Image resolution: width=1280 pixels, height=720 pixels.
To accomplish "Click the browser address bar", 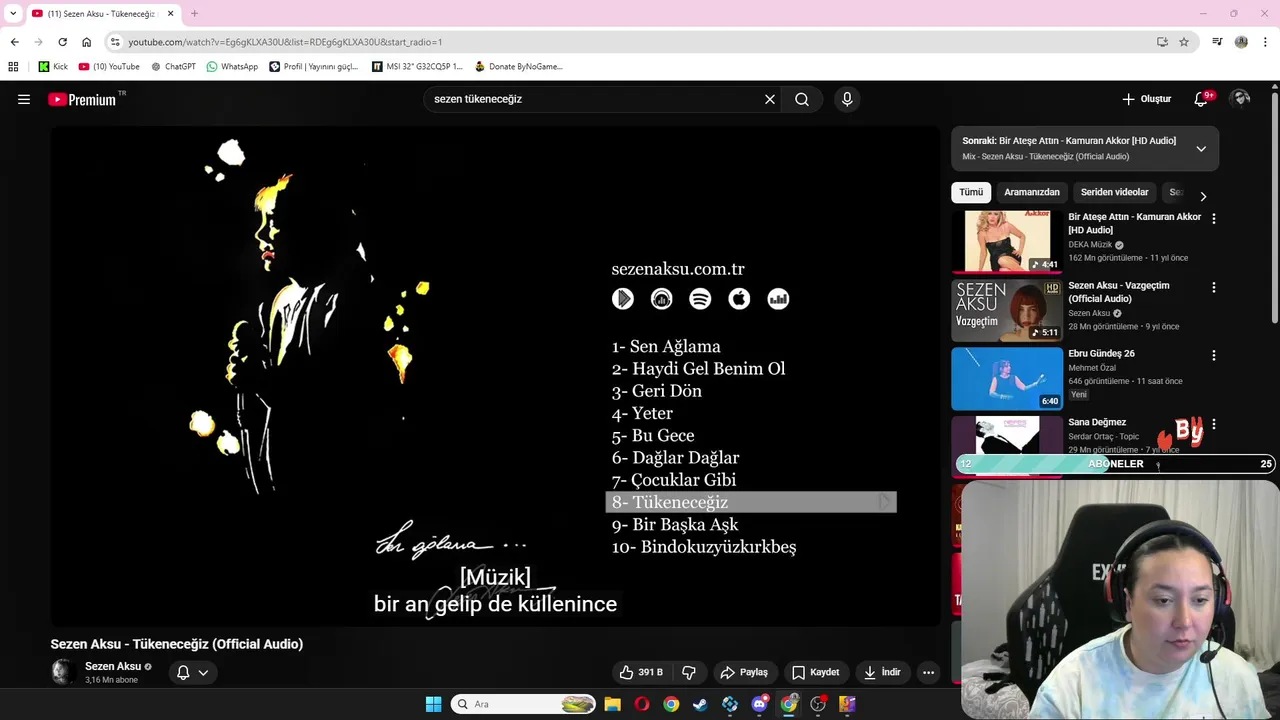I will point(630,42).
